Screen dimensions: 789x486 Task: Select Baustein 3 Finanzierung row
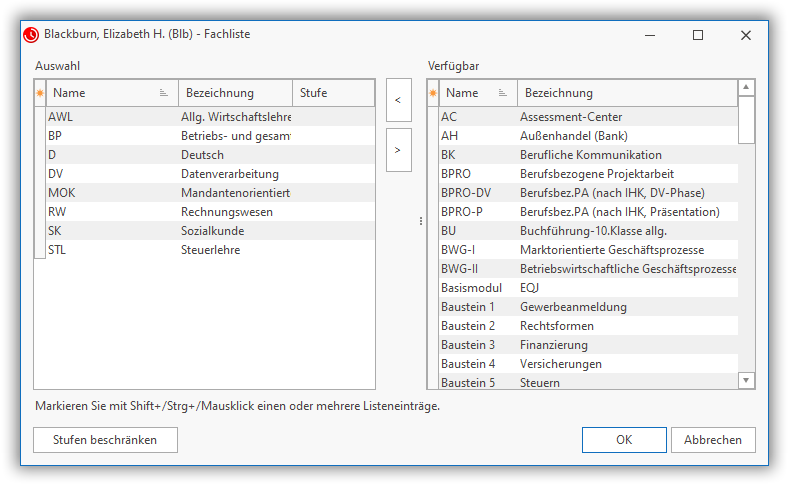[588, 345]
